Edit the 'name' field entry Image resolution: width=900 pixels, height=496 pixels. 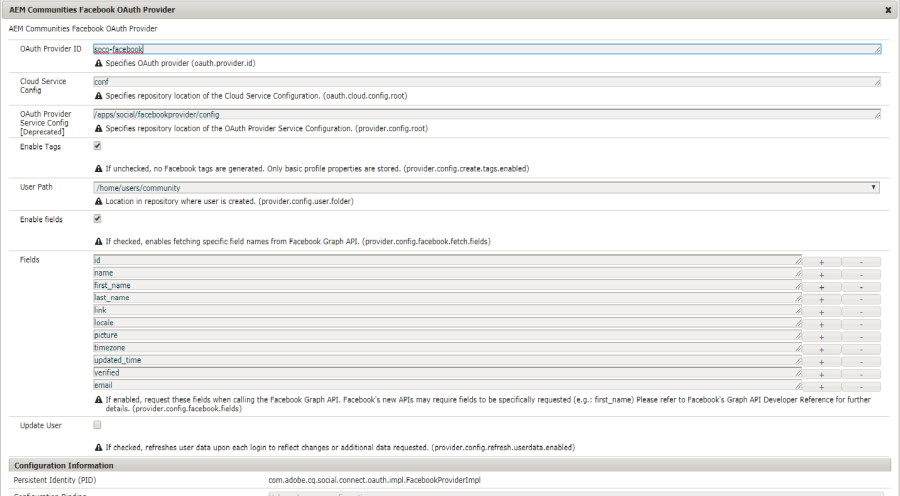[x=447, y=273]
